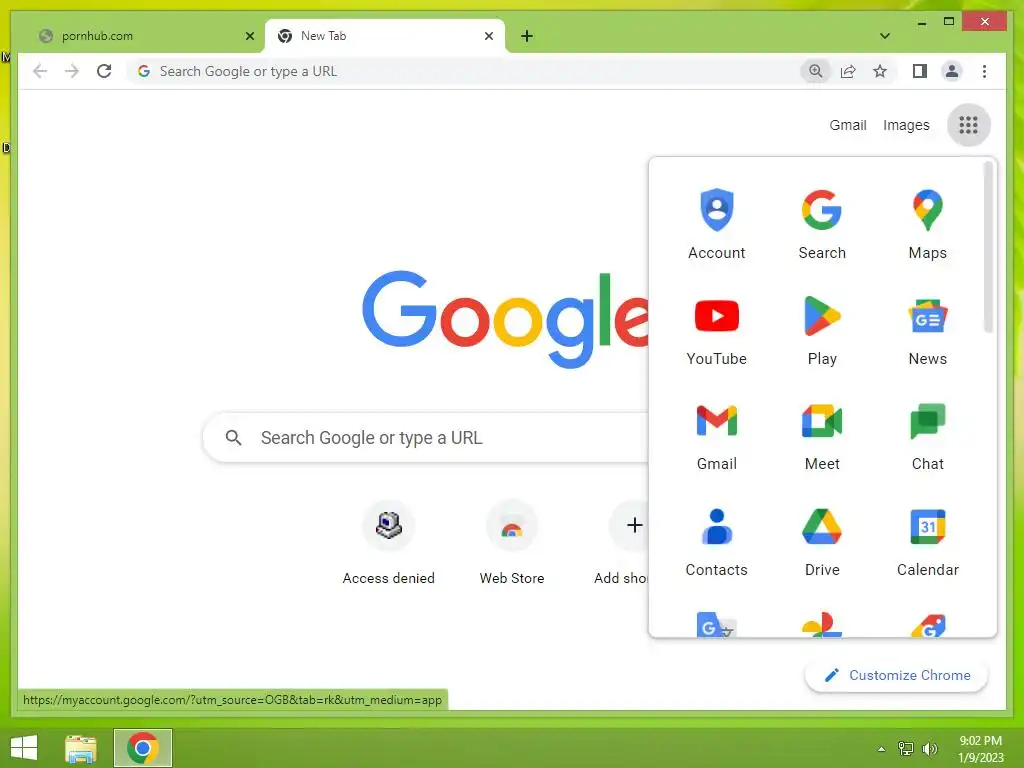Open Google Calendar app
The height and width of the screenshot is (768, 1024).
coord(927,542)
